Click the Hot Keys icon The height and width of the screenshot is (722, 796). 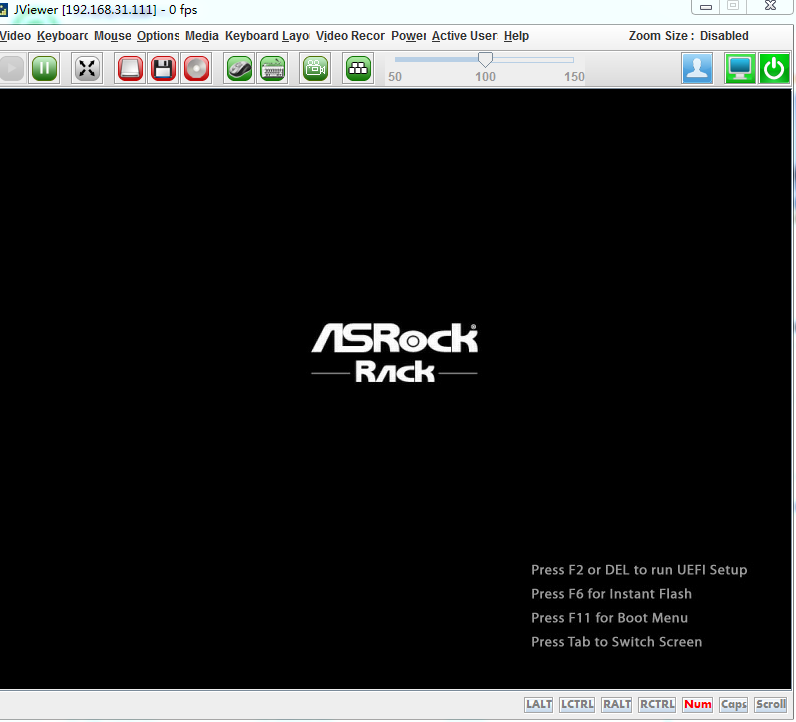tap(358, 68)
